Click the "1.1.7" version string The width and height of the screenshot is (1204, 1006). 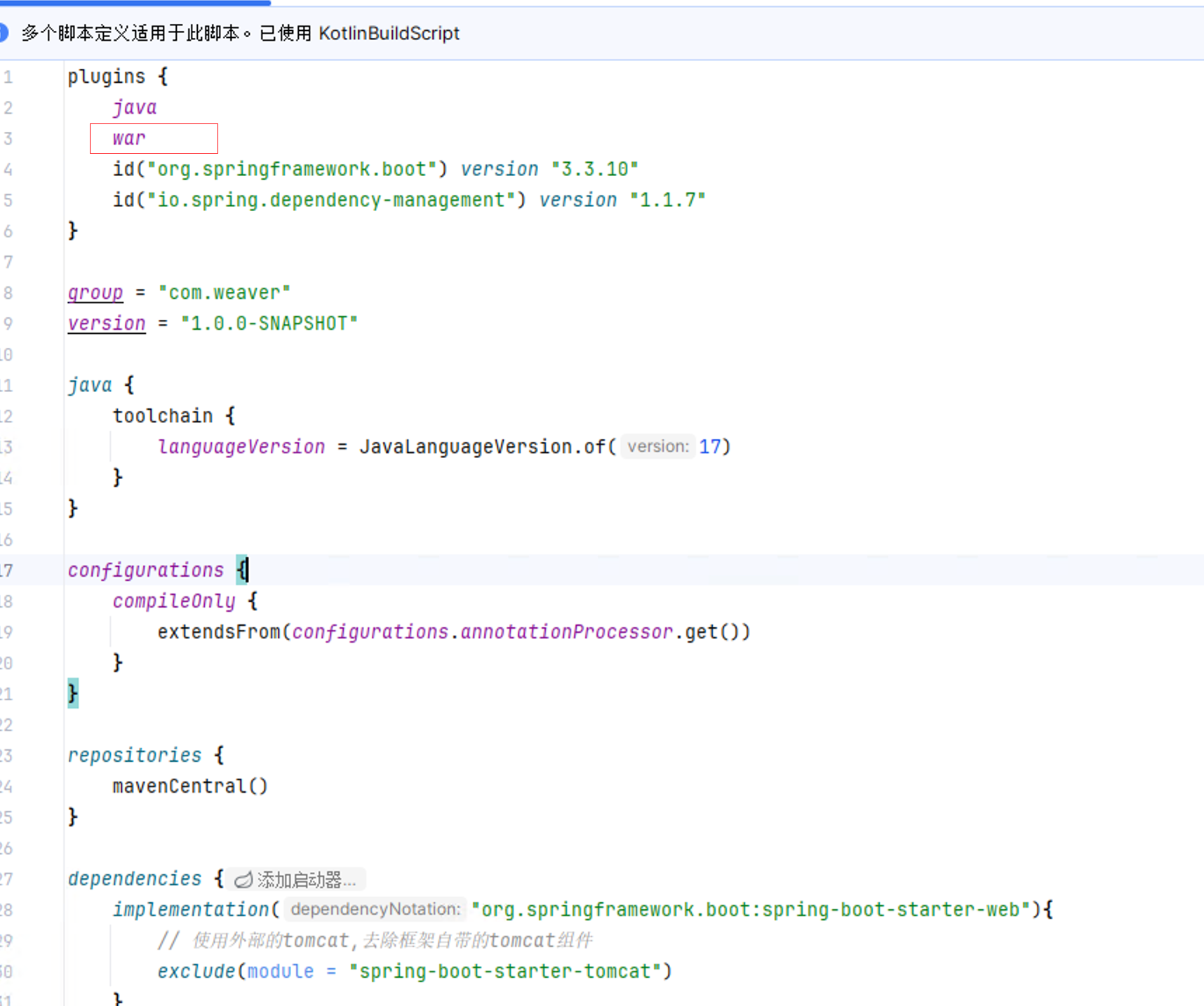667,200
